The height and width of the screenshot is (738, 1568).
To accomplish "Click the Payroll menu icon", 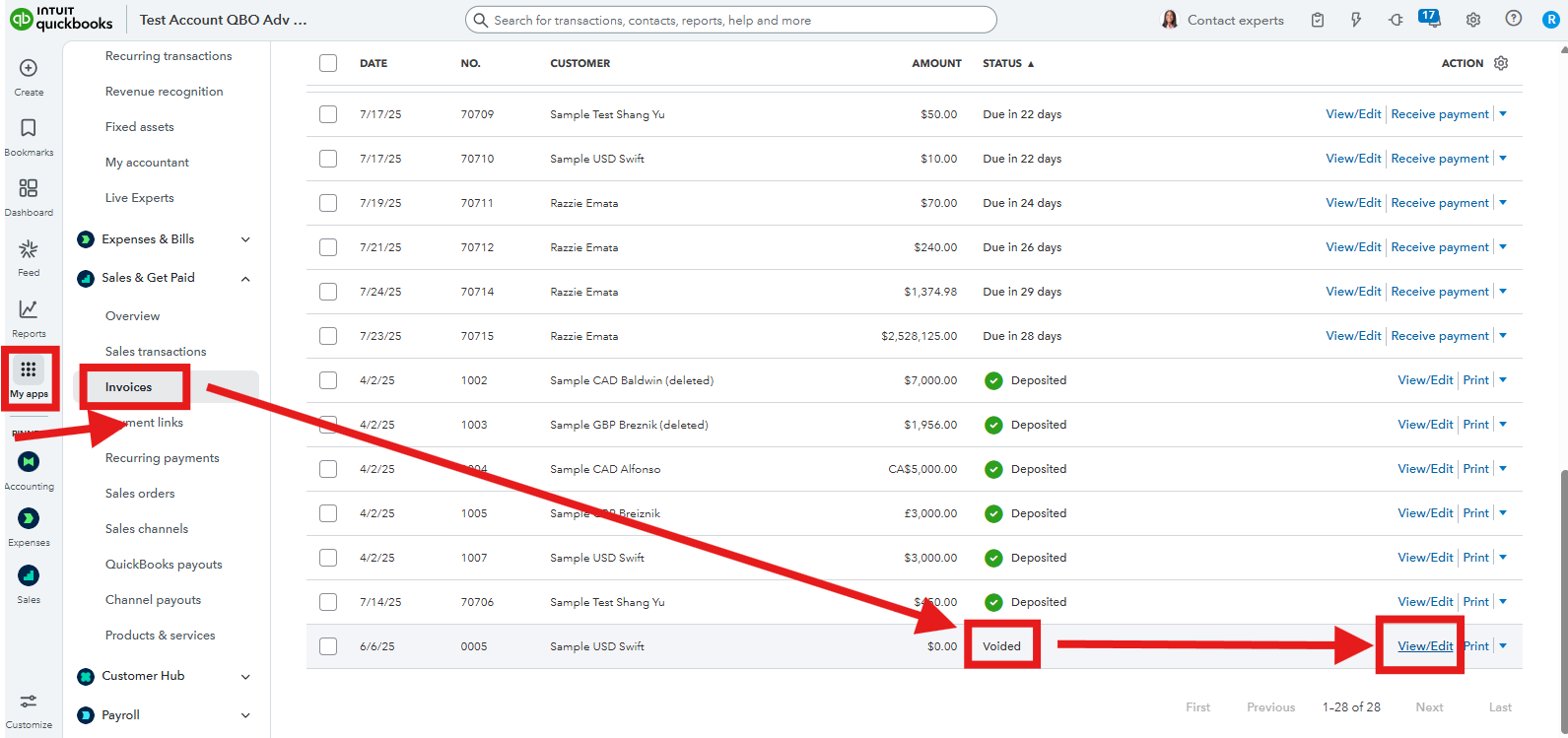I will (x=86, y=715).
